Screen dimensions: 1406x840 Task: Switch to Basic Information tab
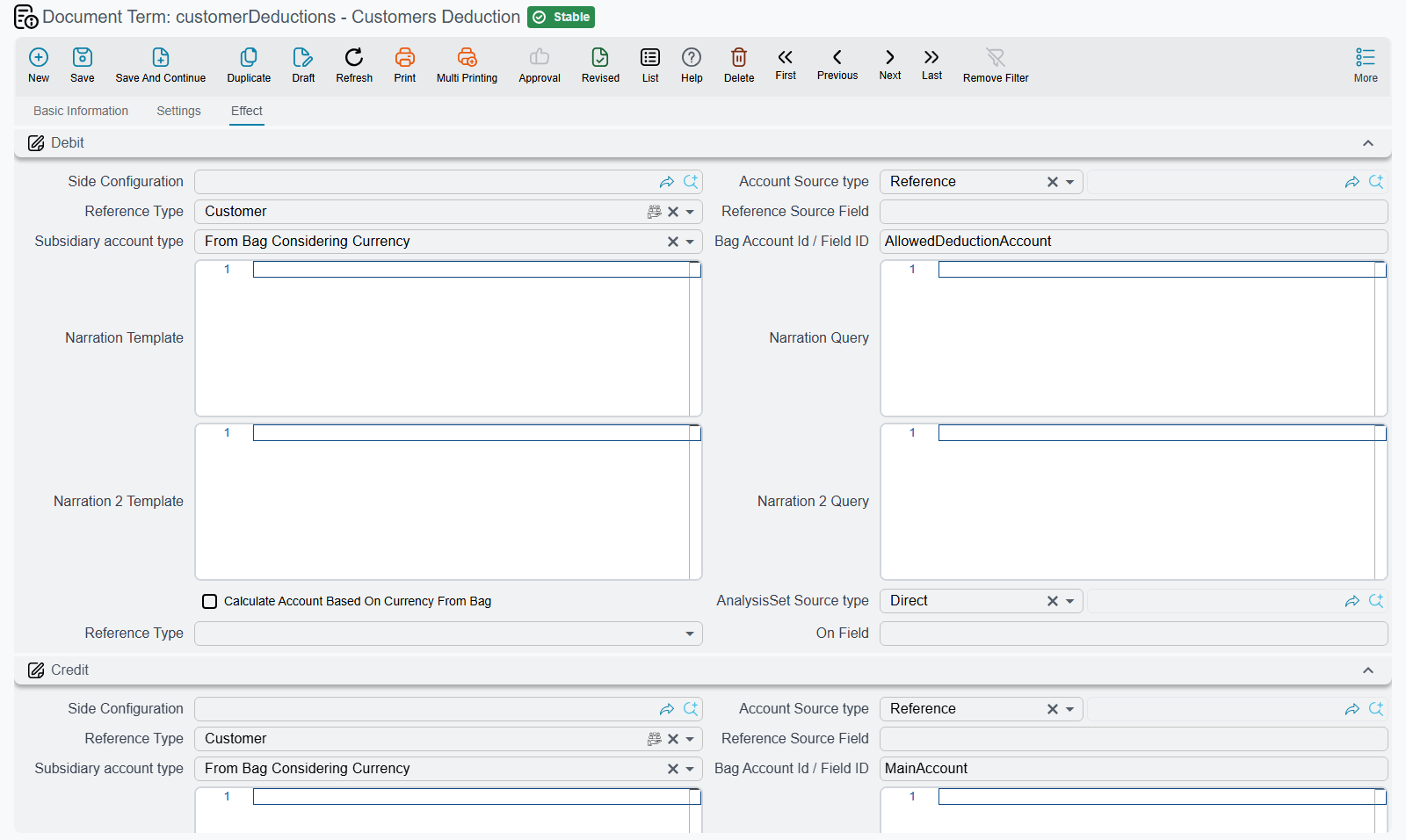(81, 111)
